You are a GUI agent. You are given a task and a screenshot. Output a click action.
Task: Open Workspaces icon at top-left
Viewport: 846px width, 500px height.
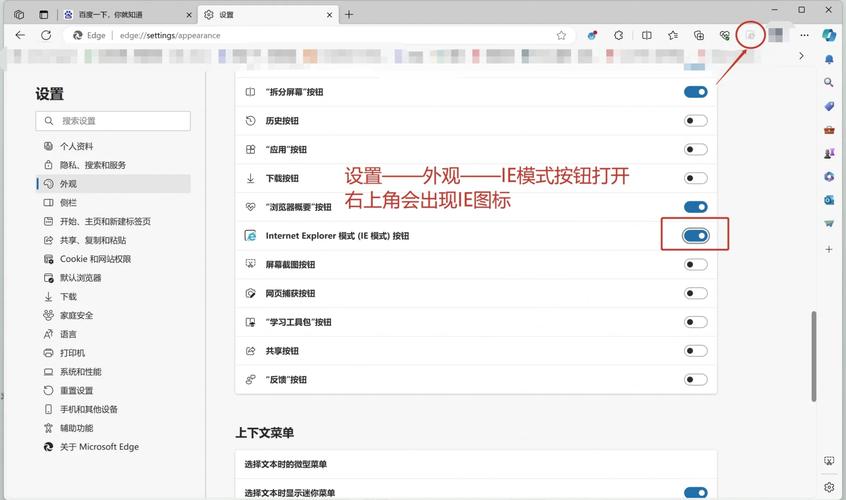click(x=19, y=15)
